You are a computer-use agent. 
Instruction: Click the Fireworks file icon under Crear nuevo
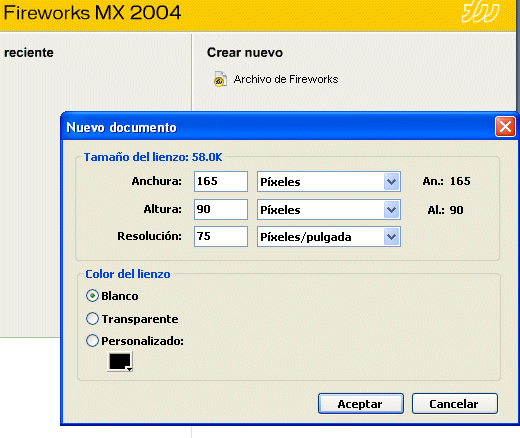coord(220,79)
